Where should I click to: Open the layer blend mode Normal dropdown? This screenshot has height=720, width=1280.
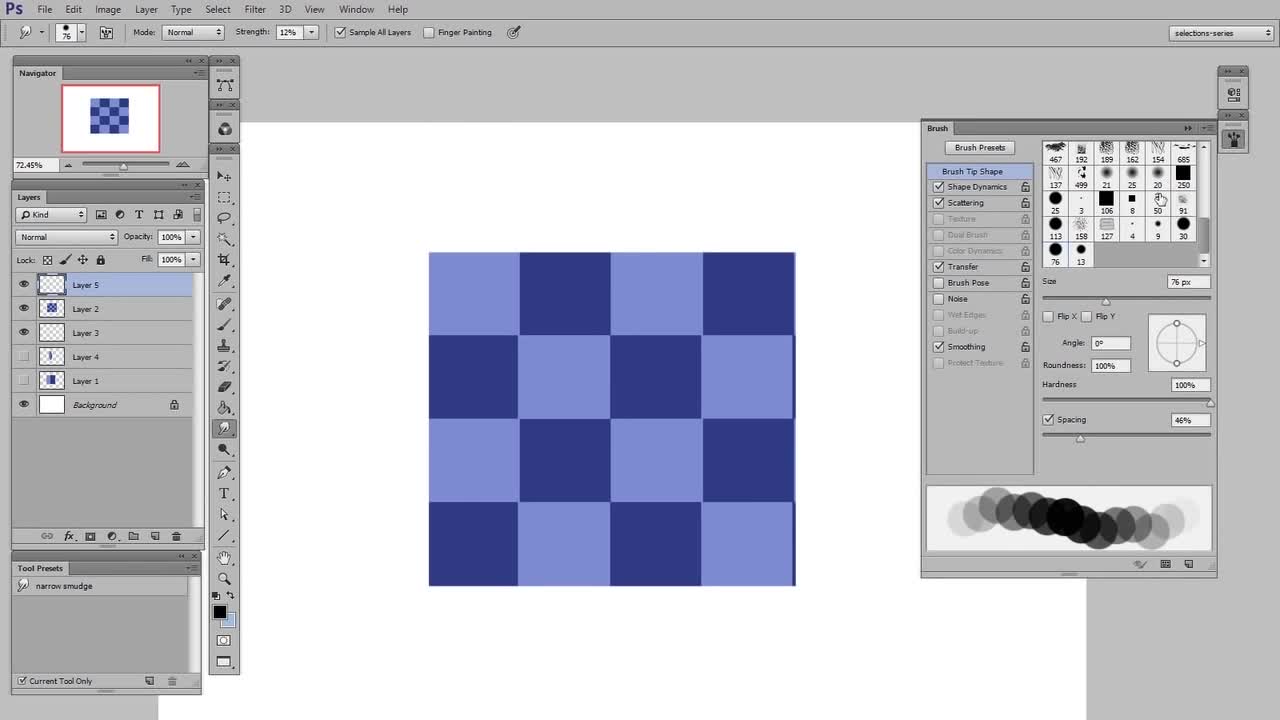66,237
